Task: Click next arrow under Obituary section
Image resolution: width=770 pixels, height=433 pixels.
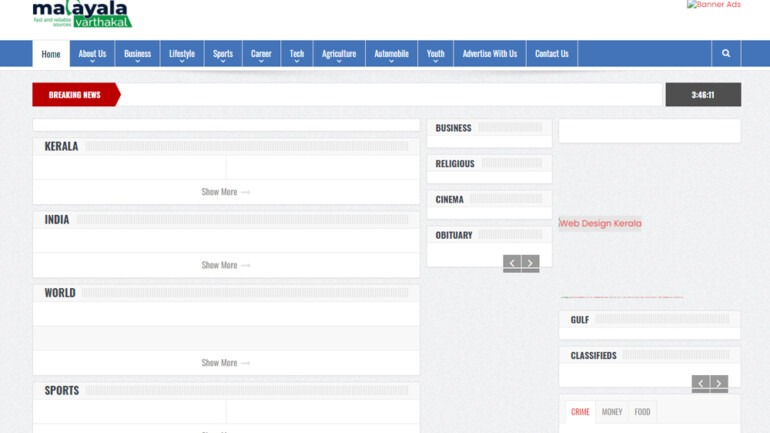Action: point(530,263)
